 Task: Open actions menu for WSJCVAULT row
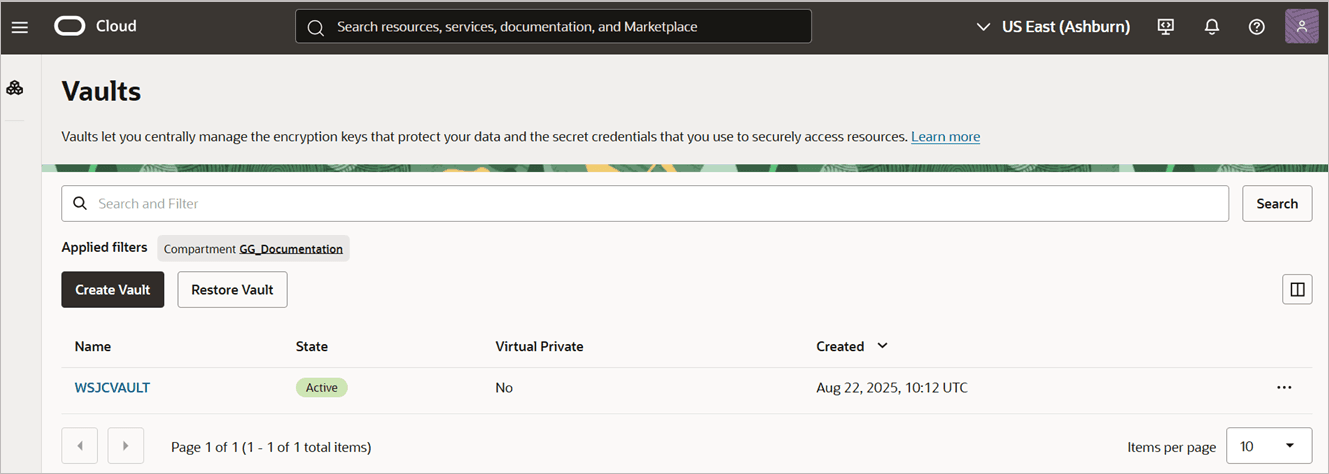click(1284, 388)
